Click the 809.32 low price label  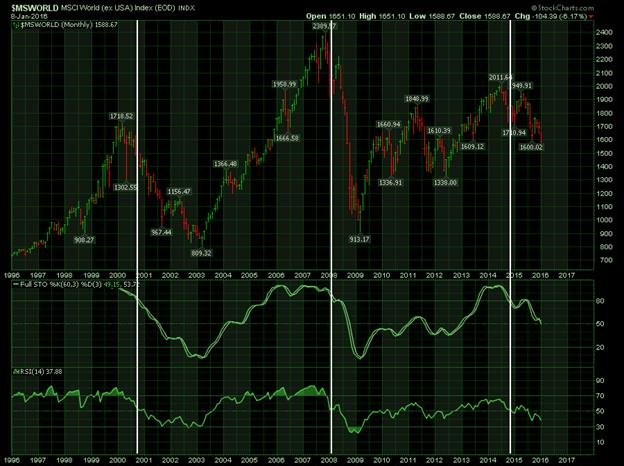[x=201, y=253]
